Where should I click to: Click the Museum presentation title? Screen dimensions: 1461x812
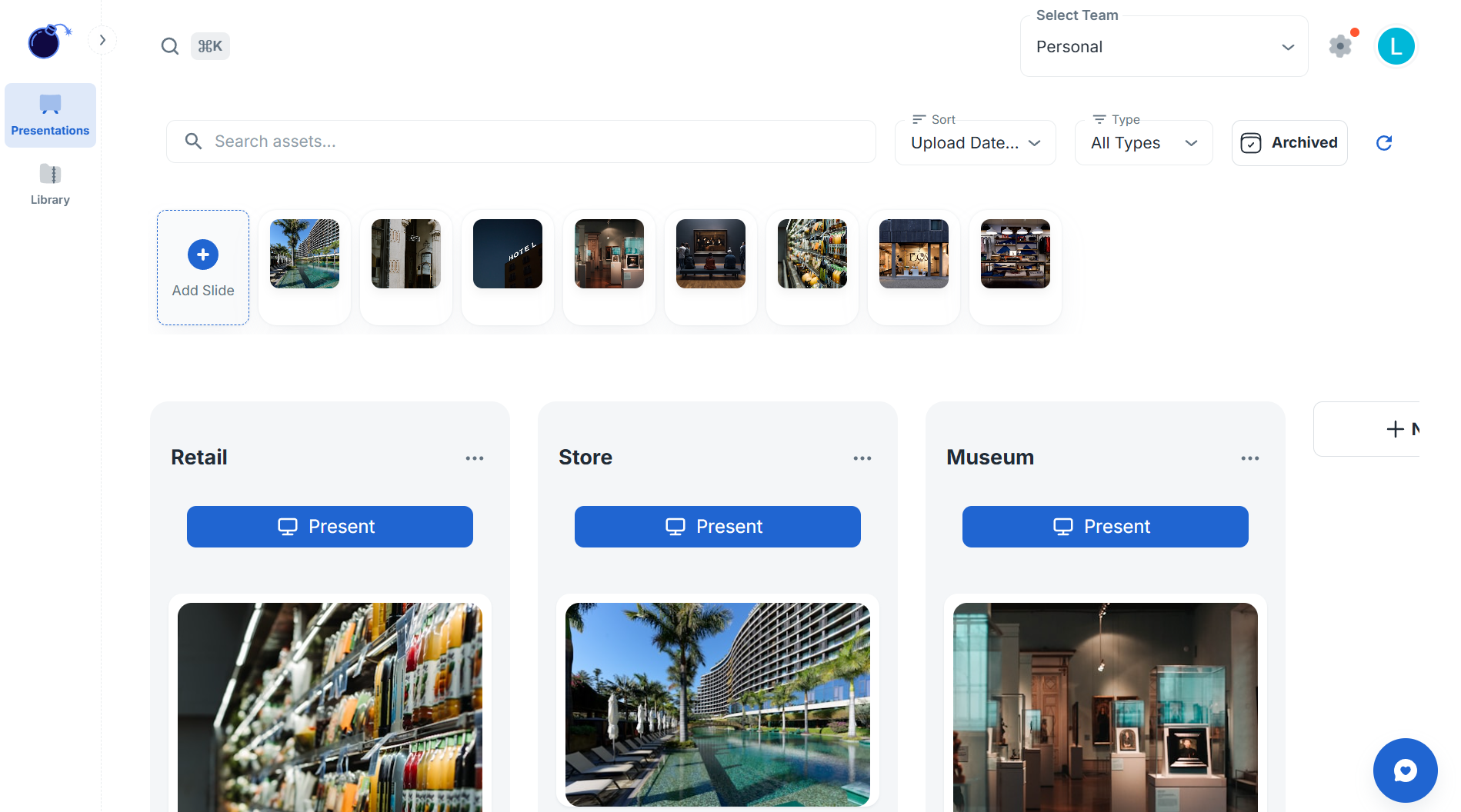point(990,458)
